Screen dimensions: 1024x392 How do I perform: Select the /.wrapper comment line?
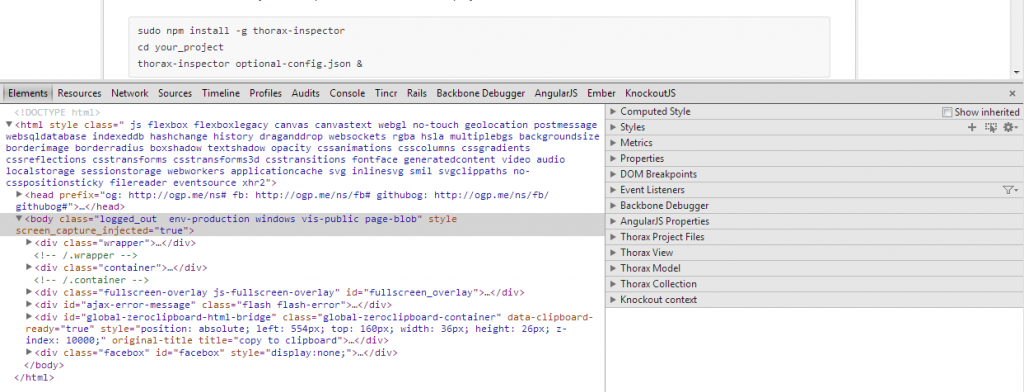click(x=86, y=255)
